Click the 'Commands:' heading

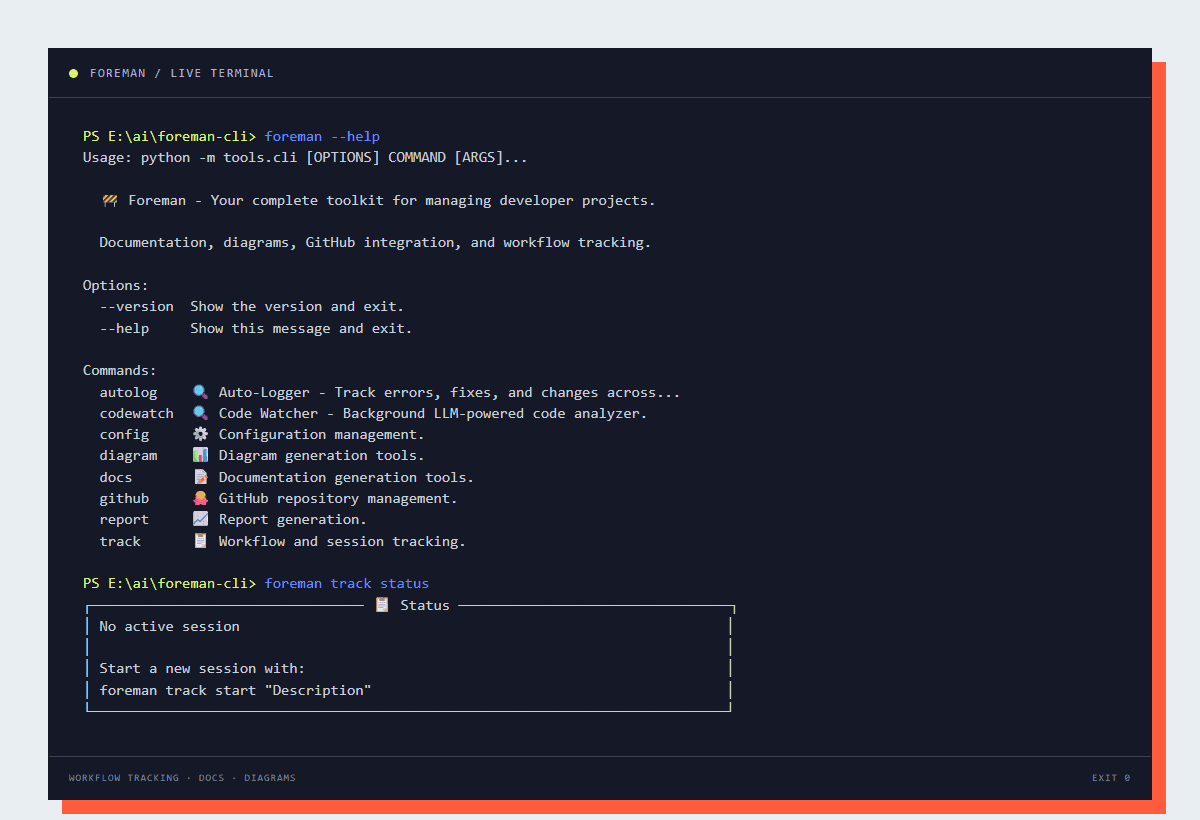(120, 370)
